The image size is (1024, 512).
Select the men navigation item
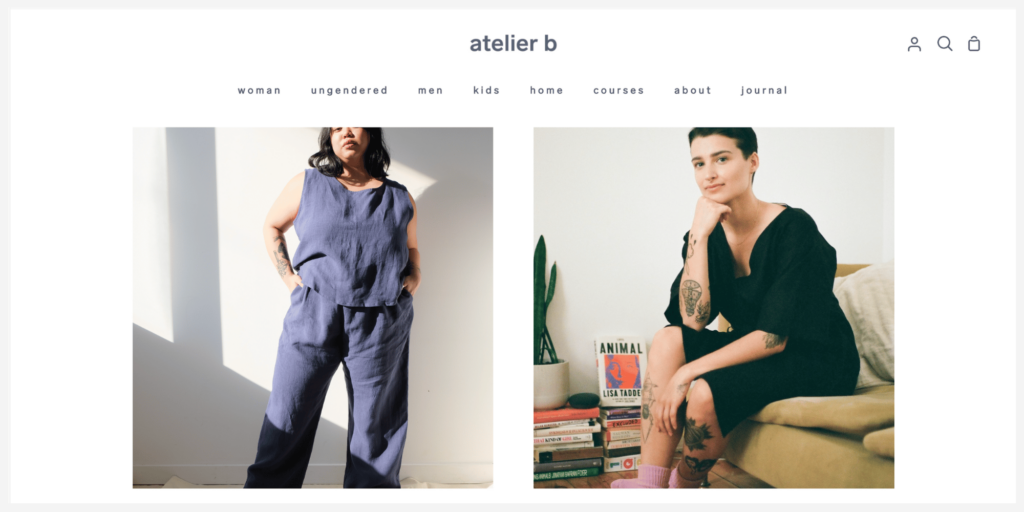click(430, 90)
